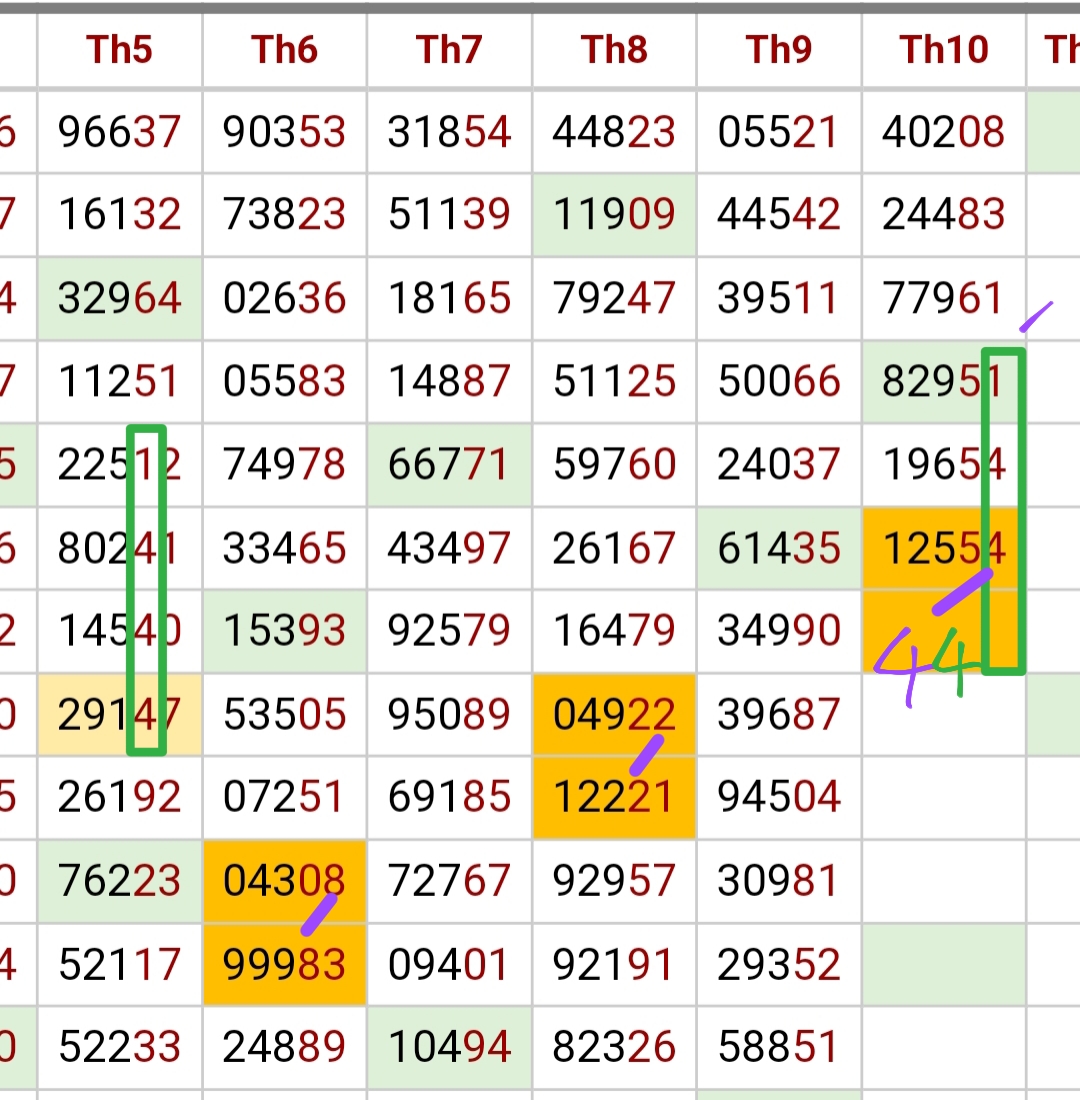Select the green-shaded 76223 cell
Image resolution: width=1080 pixels, height=1100 pixels.
pyautogui.click(x=119, y=881)
